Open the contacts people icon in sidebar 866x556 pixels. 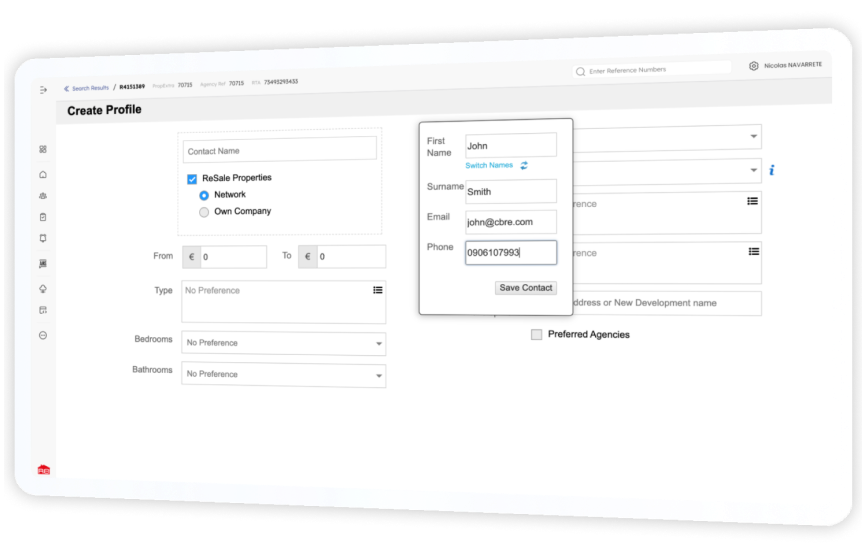(43, 195)
